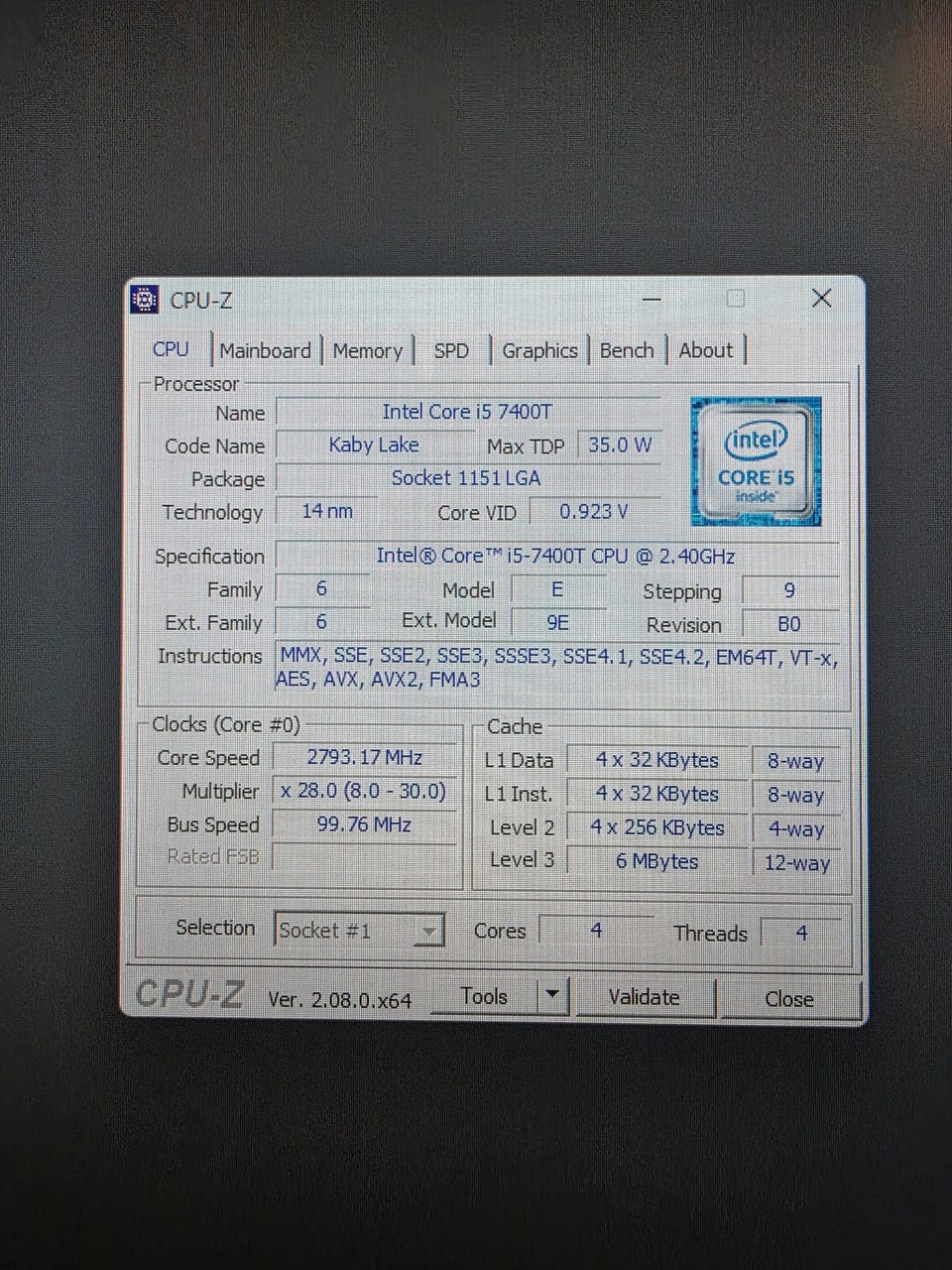
Task: Click the Bus Speed value 99.76 MHz
Action: [x=365, y=824]
